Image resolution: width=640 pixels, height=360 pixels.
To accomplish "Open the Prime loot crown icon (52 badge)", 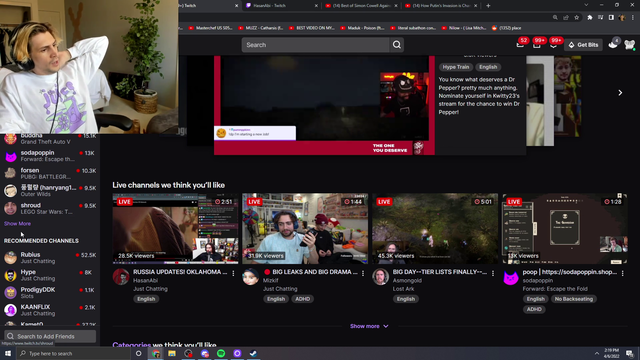I will tap(520, 44).
